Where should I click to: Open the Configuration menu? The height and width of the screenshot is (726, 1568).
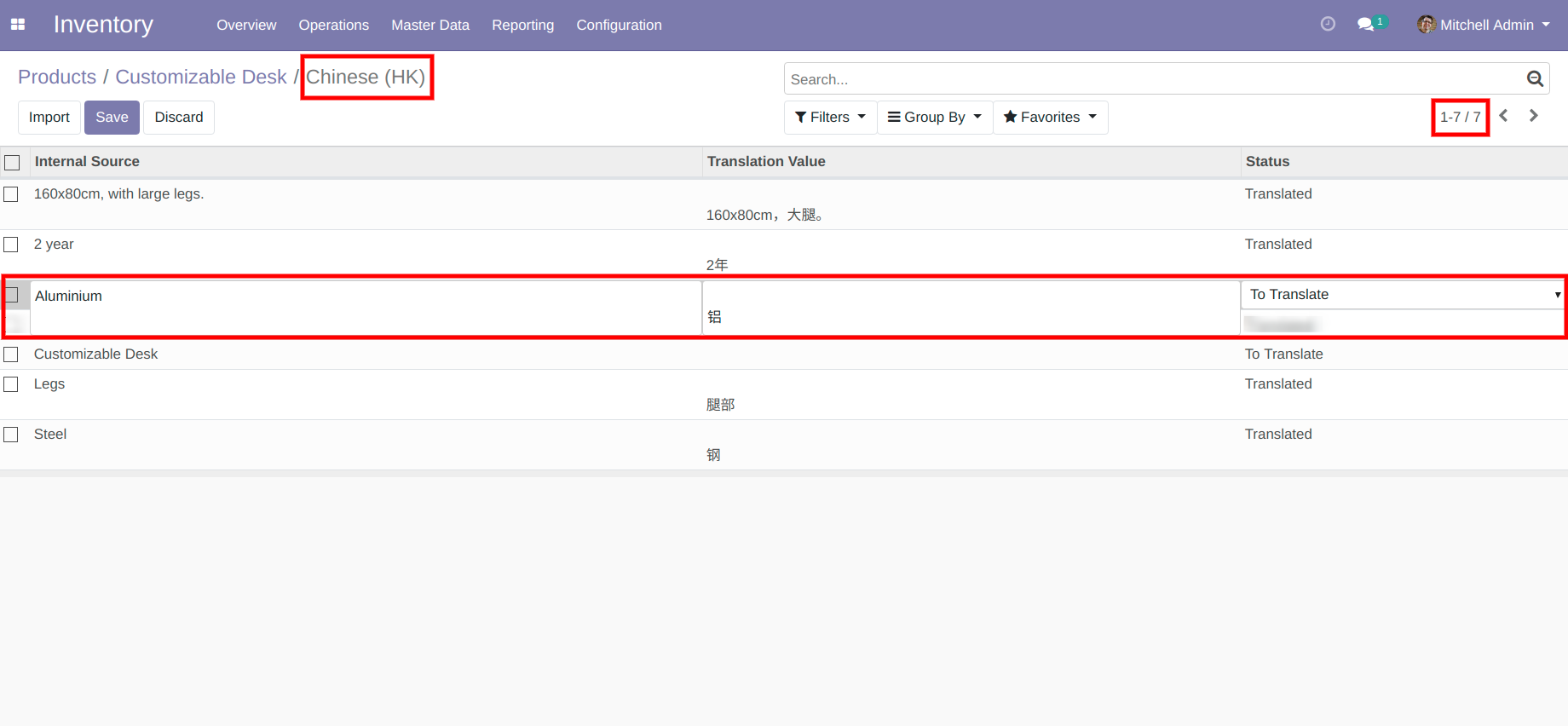pos(619,26)
